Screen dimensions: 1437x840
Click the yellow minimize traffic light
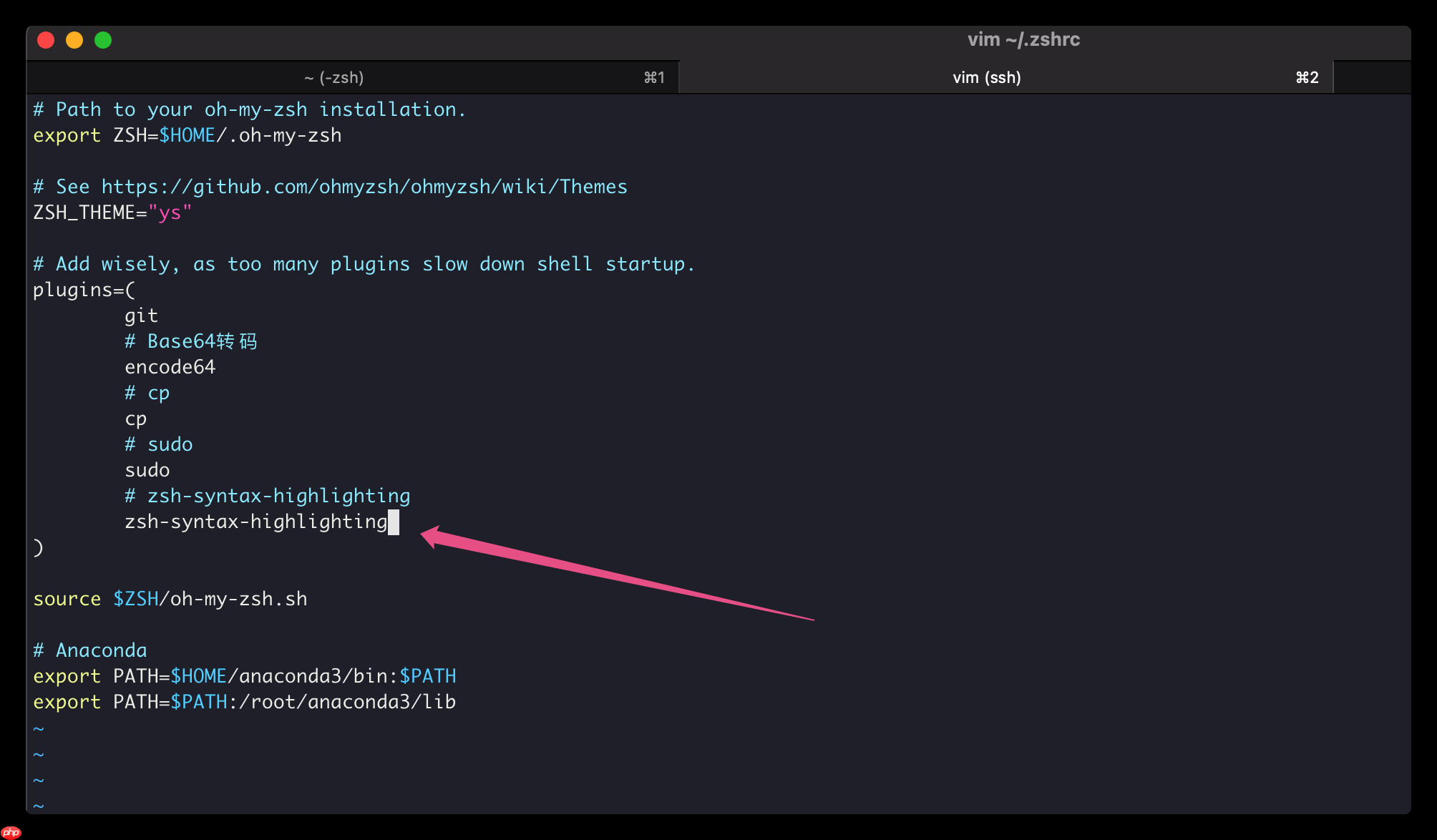pos(74,41)
